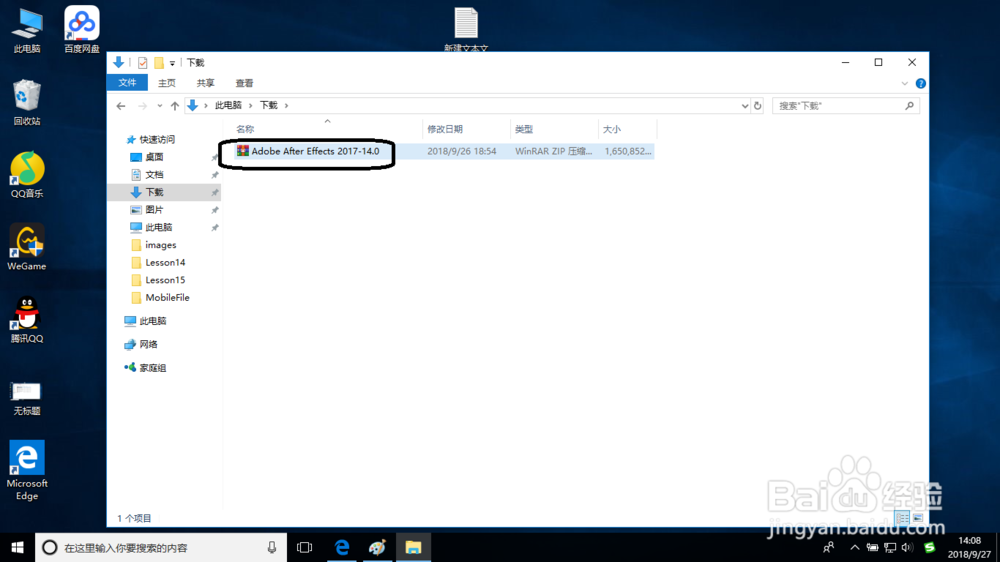
Task: Open 桌面 in the navigation pane
Action: click(x=154, y=157)
